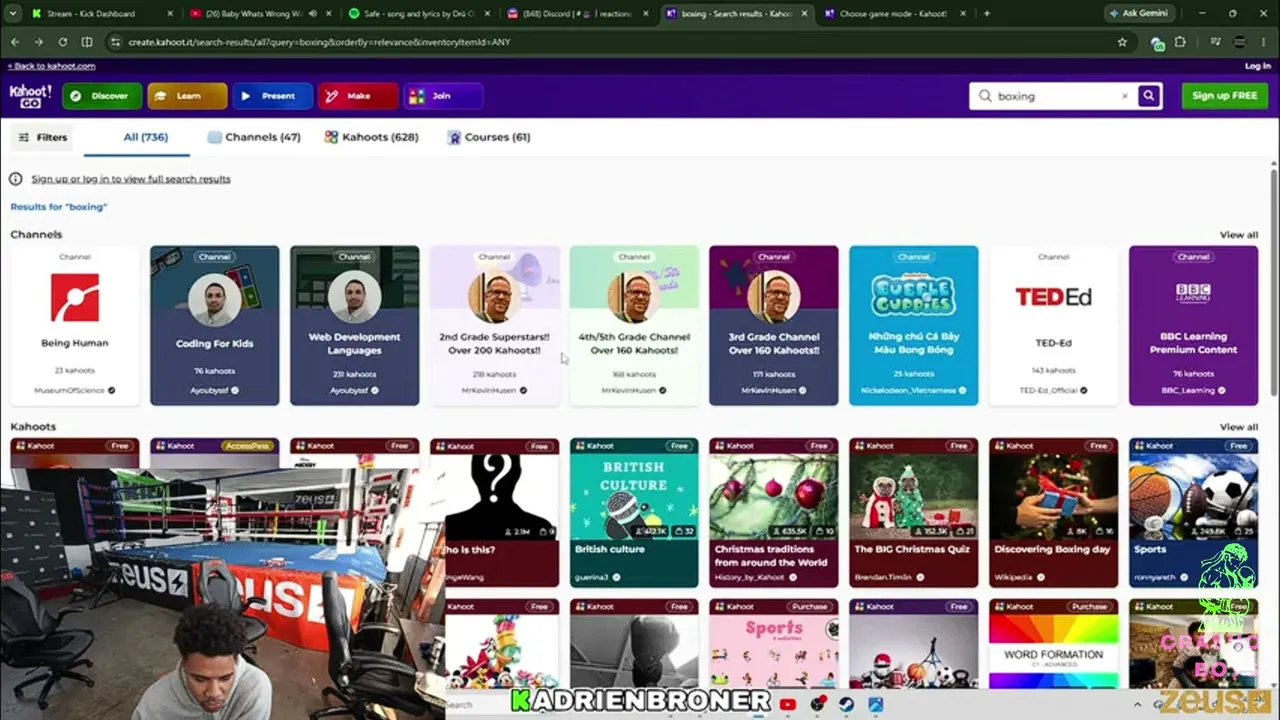The height and width of the screenshot is (720, 1280).
Task: Open the Being Human channel card
Action: (75, 326)
